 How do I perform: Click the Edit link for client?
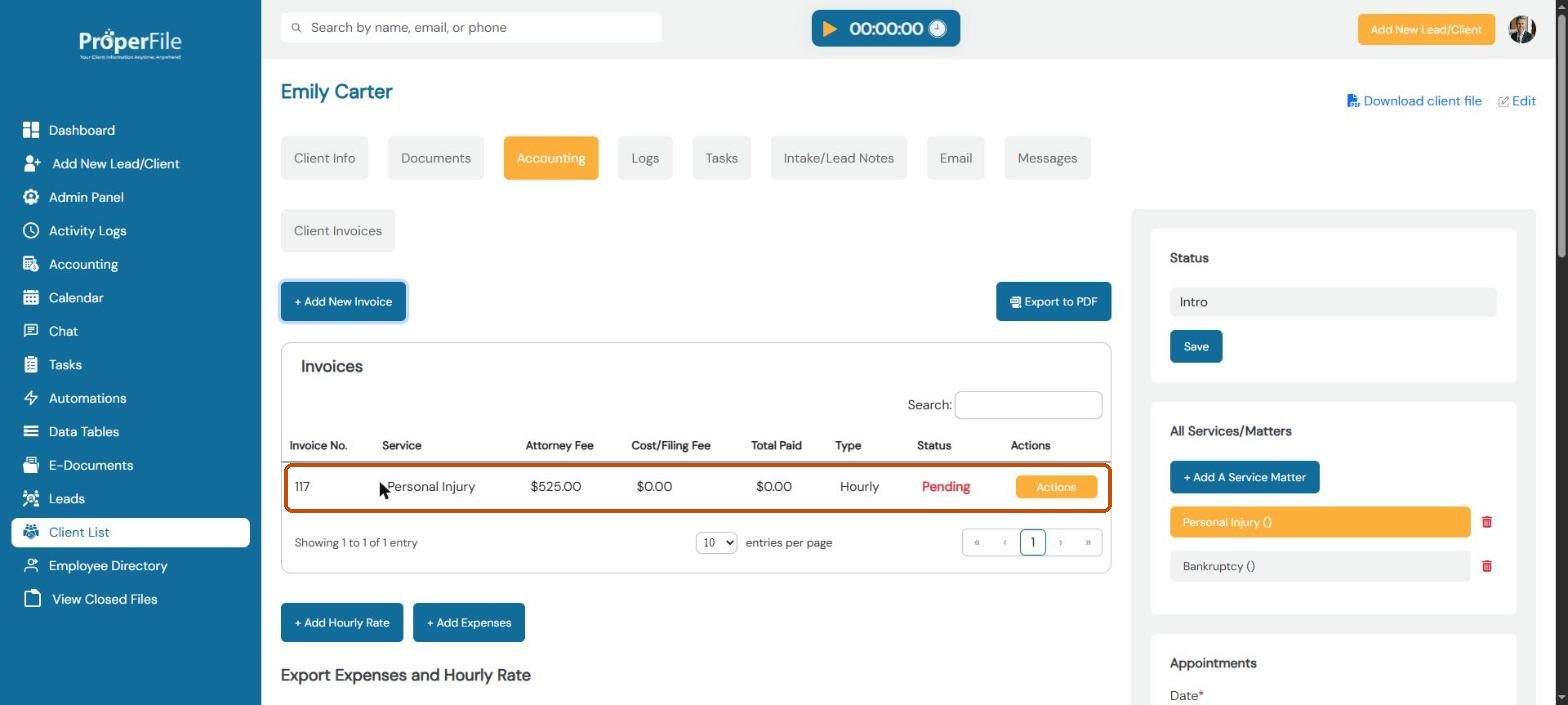(x=1517, y=101)
